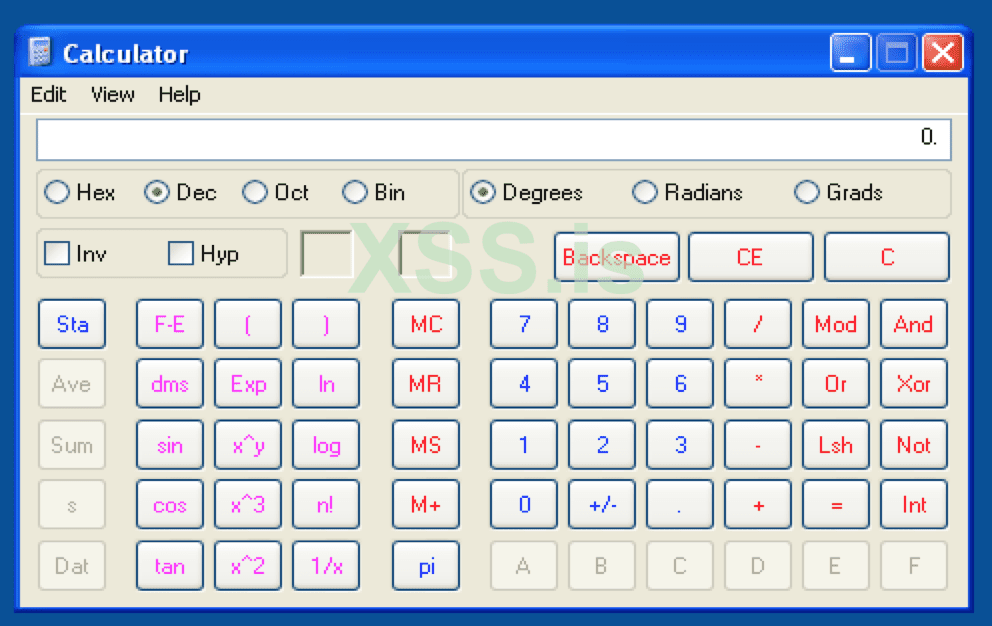The height and width of the screenshot is (626, 992).
Task: Click the digit 2 button
Action: [602, 445]
